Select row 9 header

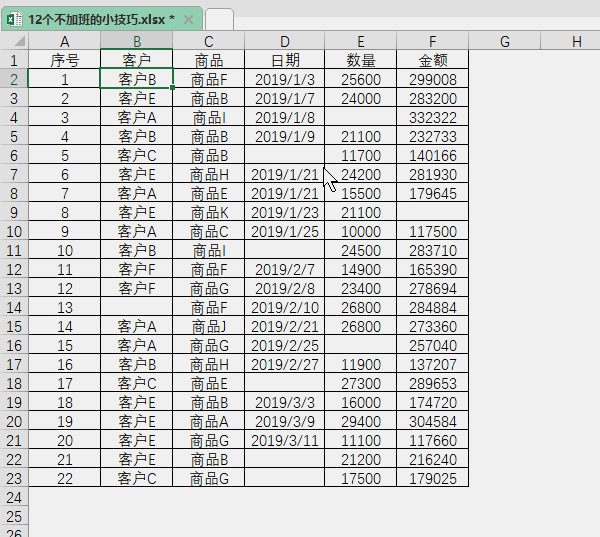click(x=14, y=212)
